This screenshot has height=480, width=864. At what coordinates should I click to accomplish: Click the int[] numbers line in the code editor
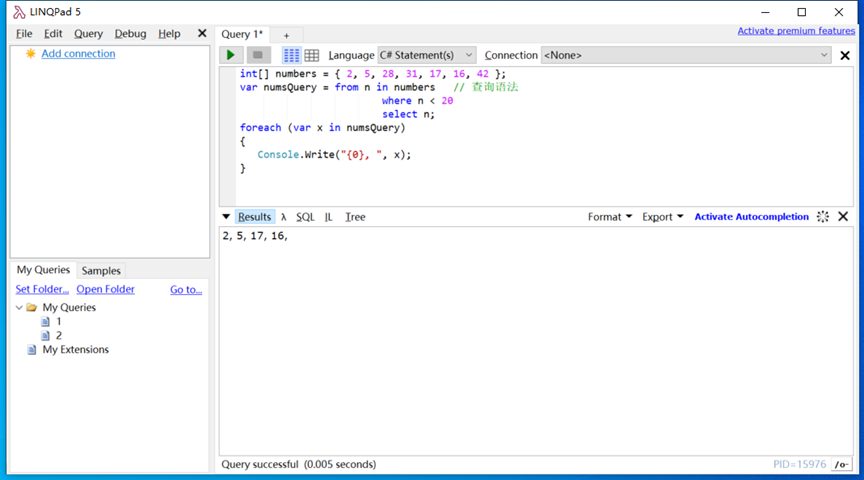pyautogui.click(x=372, y=74)
